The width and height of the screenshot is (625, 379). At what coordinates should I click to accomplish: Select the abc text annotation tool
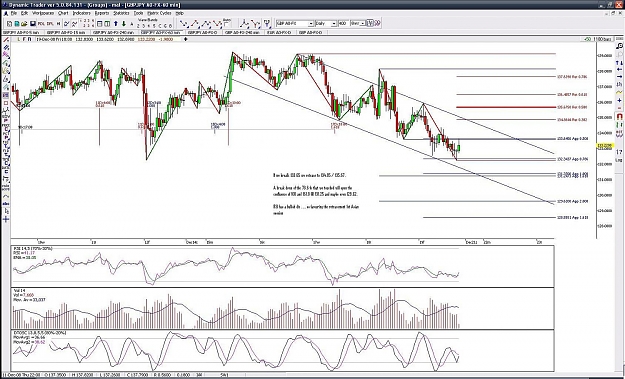coord(6,203)
